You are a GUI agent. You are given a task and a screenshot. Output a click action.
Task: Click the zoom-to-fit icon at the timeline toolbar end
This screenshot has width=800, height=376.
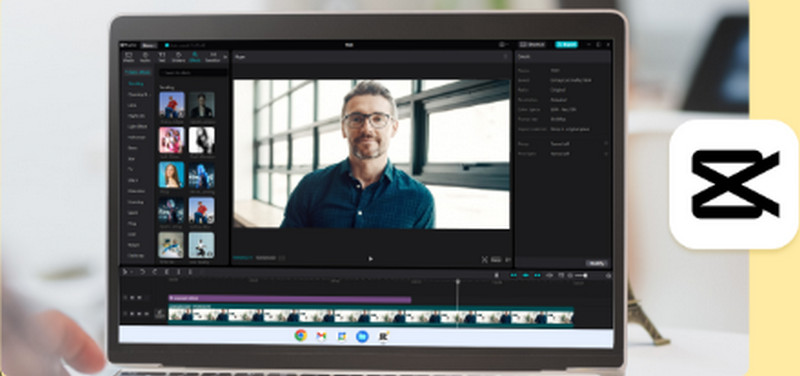(x=608, y=275)
